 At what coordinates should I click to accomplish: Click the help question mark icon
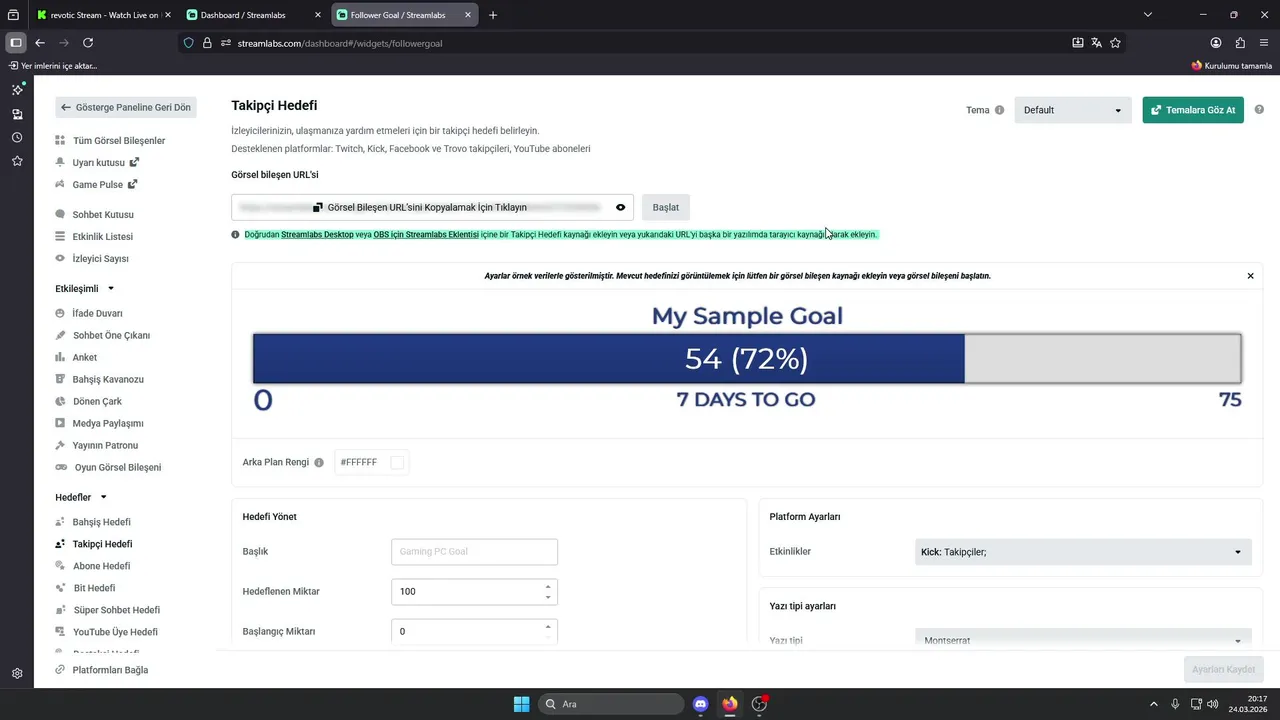click(x=1259, y=110)
